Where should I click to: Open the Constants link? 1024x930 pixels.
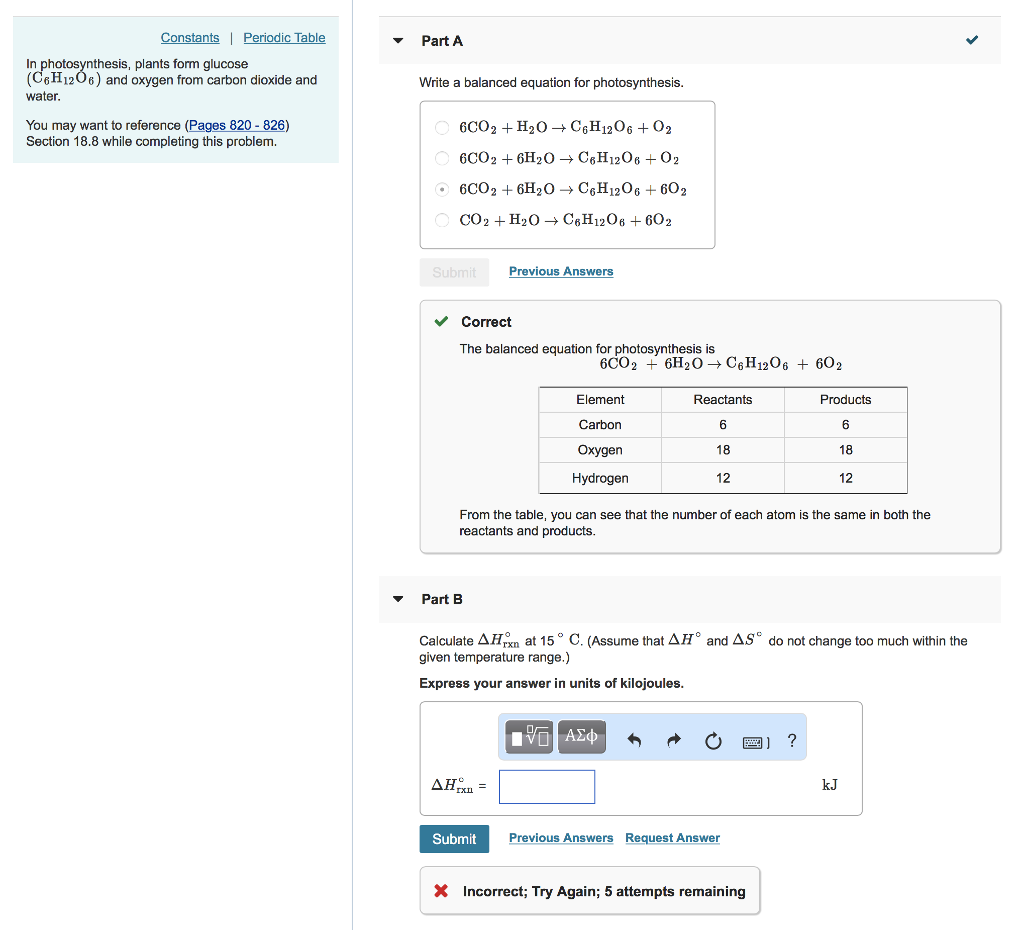(190, 38)
